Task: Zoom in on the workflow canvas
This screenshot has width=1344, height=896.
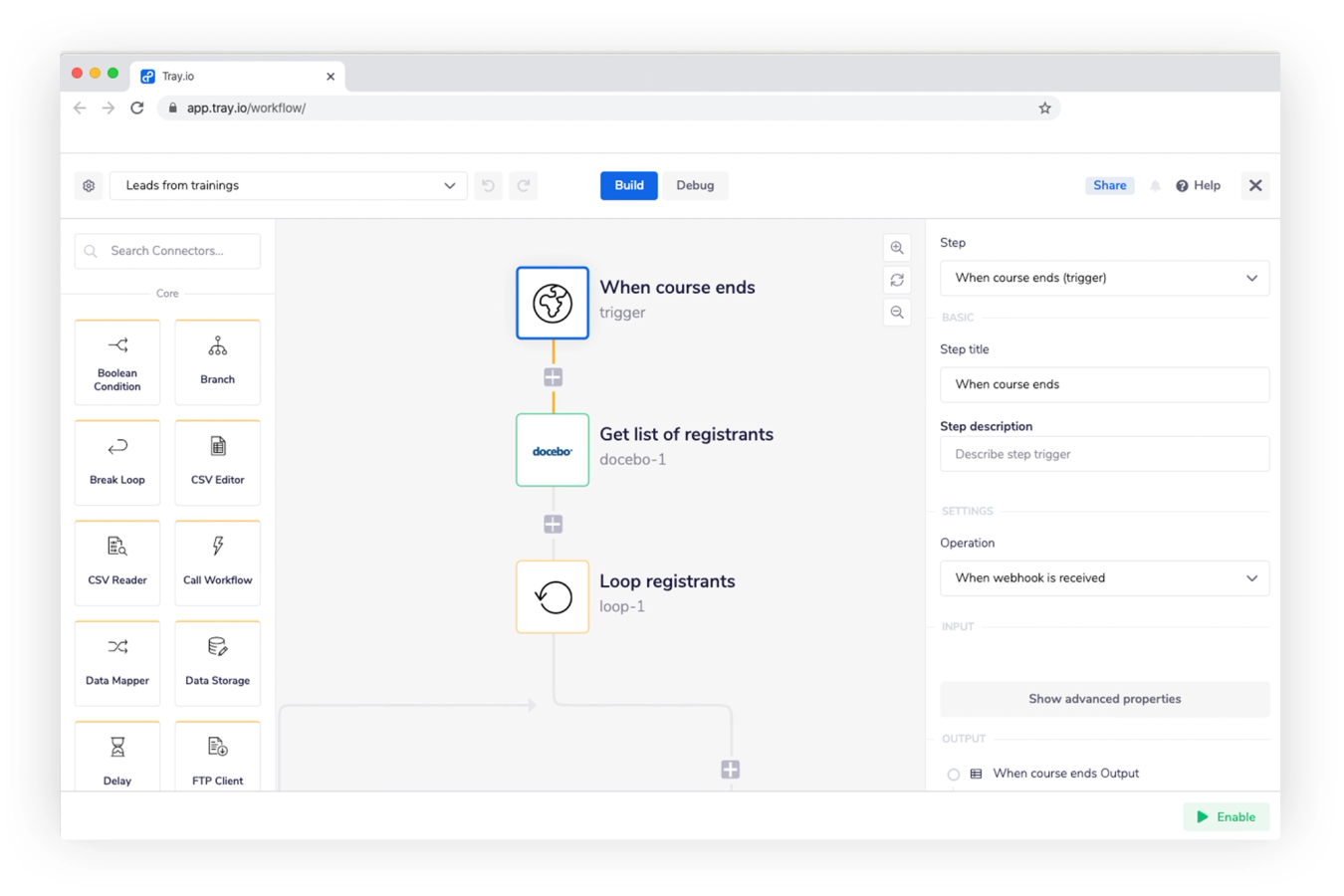Action: [x=897, y=248]
